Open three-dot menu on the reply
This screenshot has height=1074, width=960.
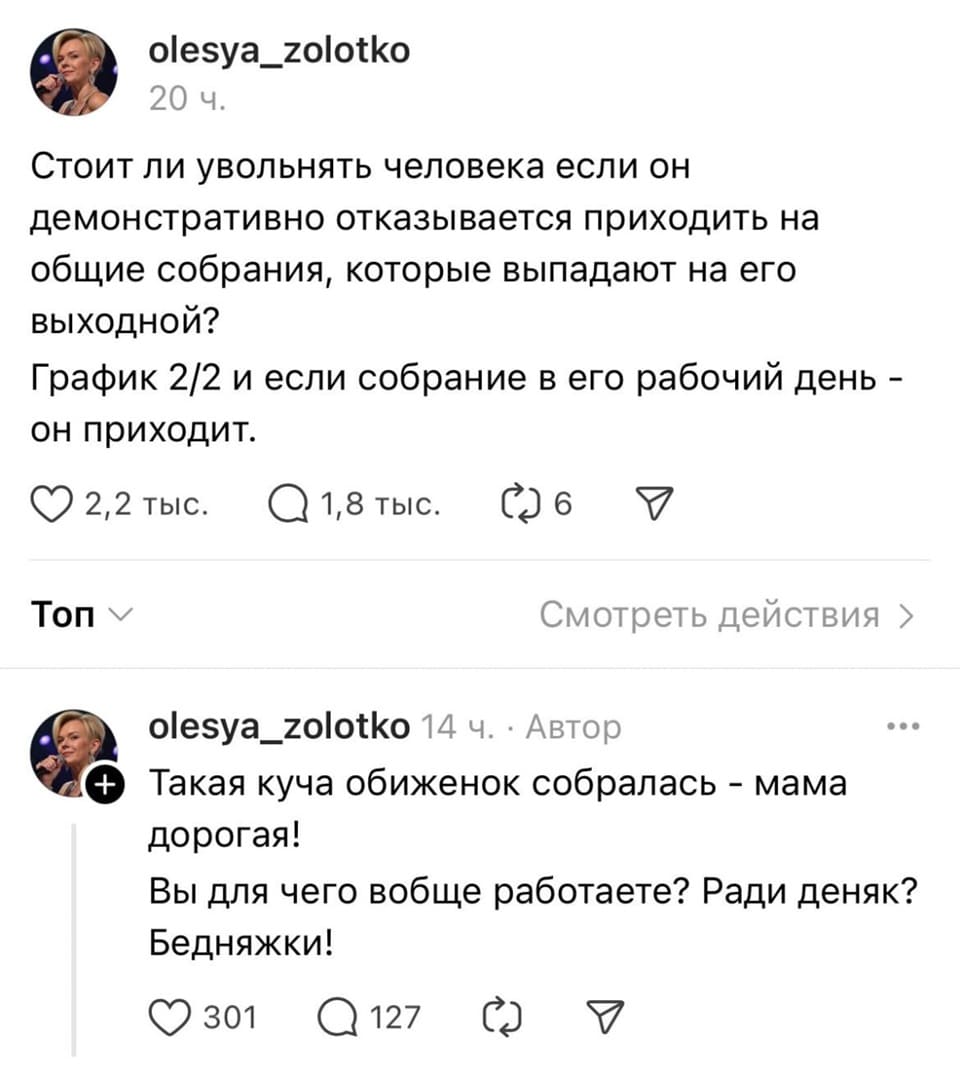903,727
